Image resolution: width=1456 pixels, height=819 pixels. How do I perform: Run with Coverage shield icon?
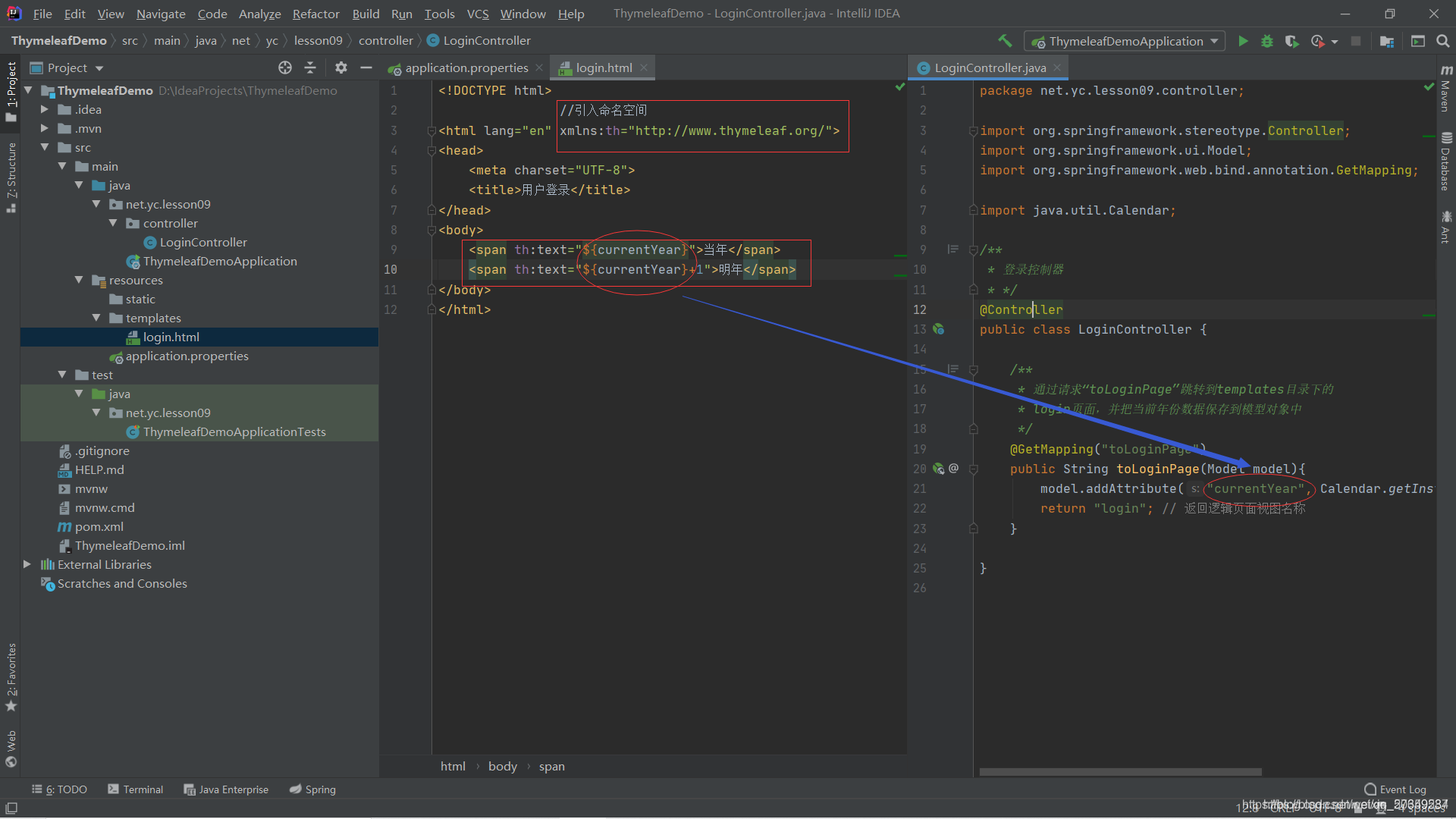(1291, 41)
